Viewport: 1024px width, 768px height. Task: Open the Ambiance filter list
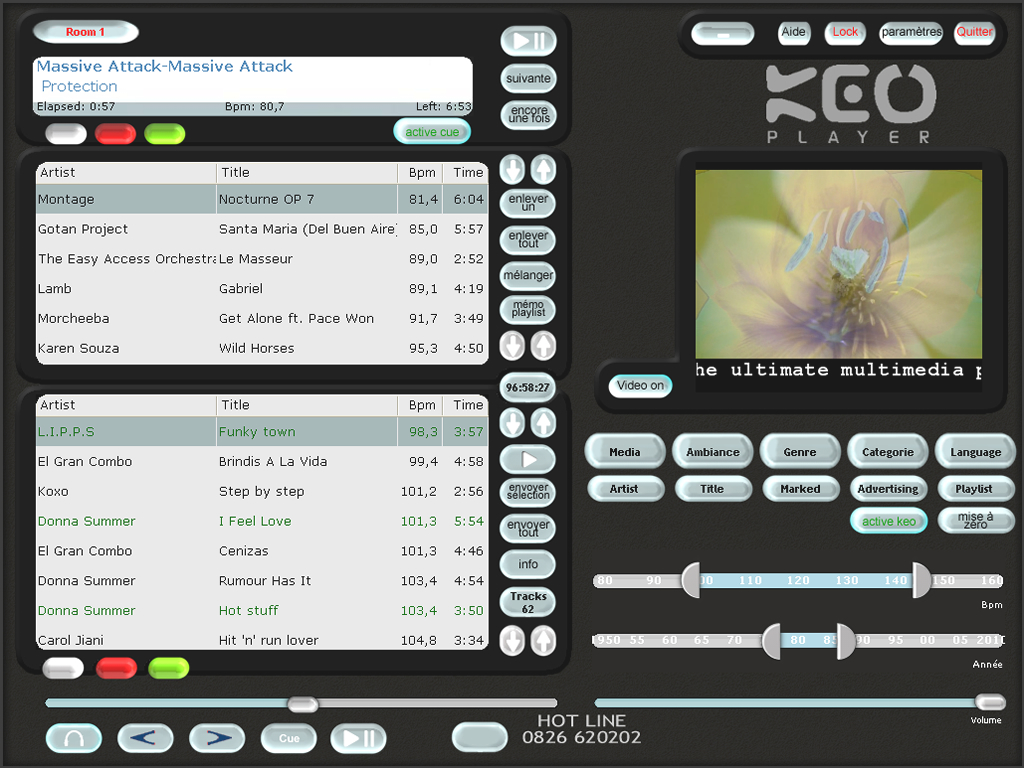pyautogui.click(x=712, y=452)
